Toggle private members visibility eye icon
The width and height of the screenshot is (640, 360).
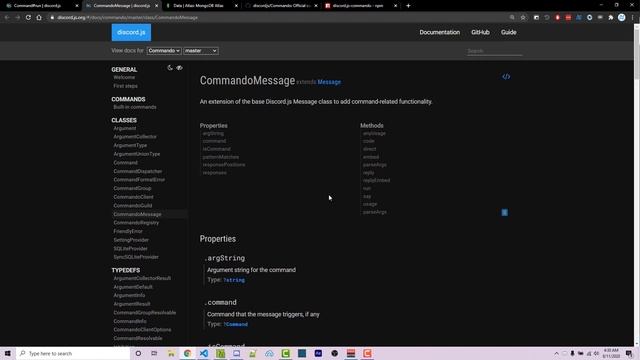[180, 68]
